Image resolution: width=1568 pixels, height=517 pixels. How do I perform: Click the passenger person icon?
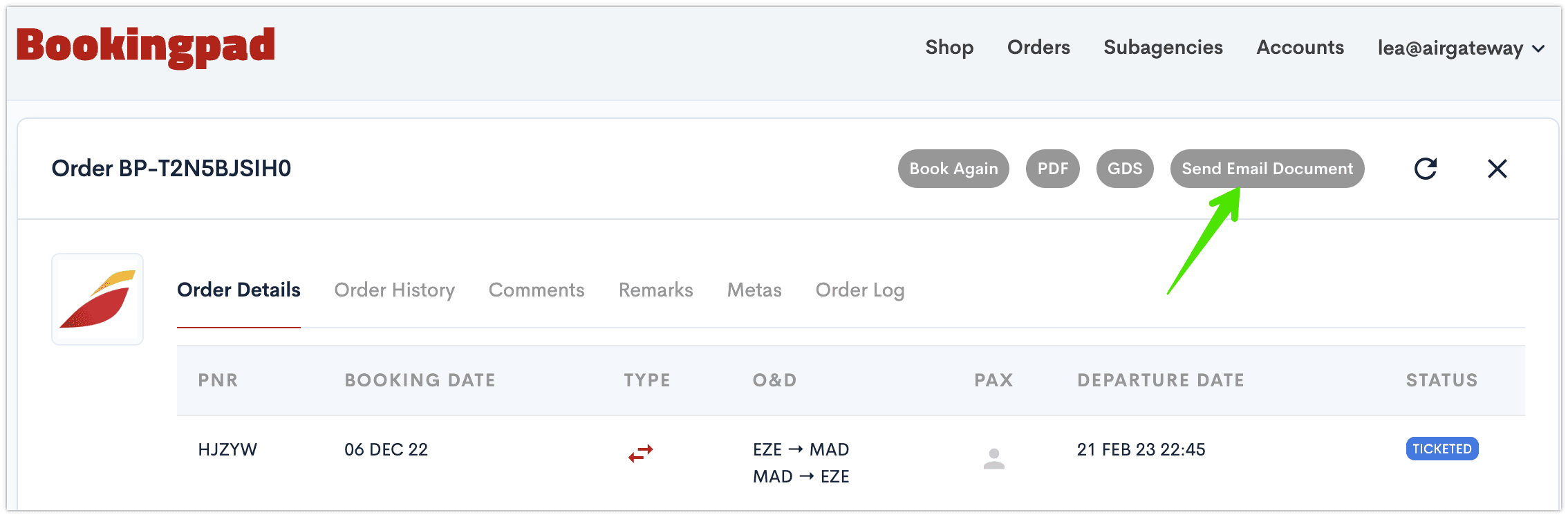click(x=994, y=458)
